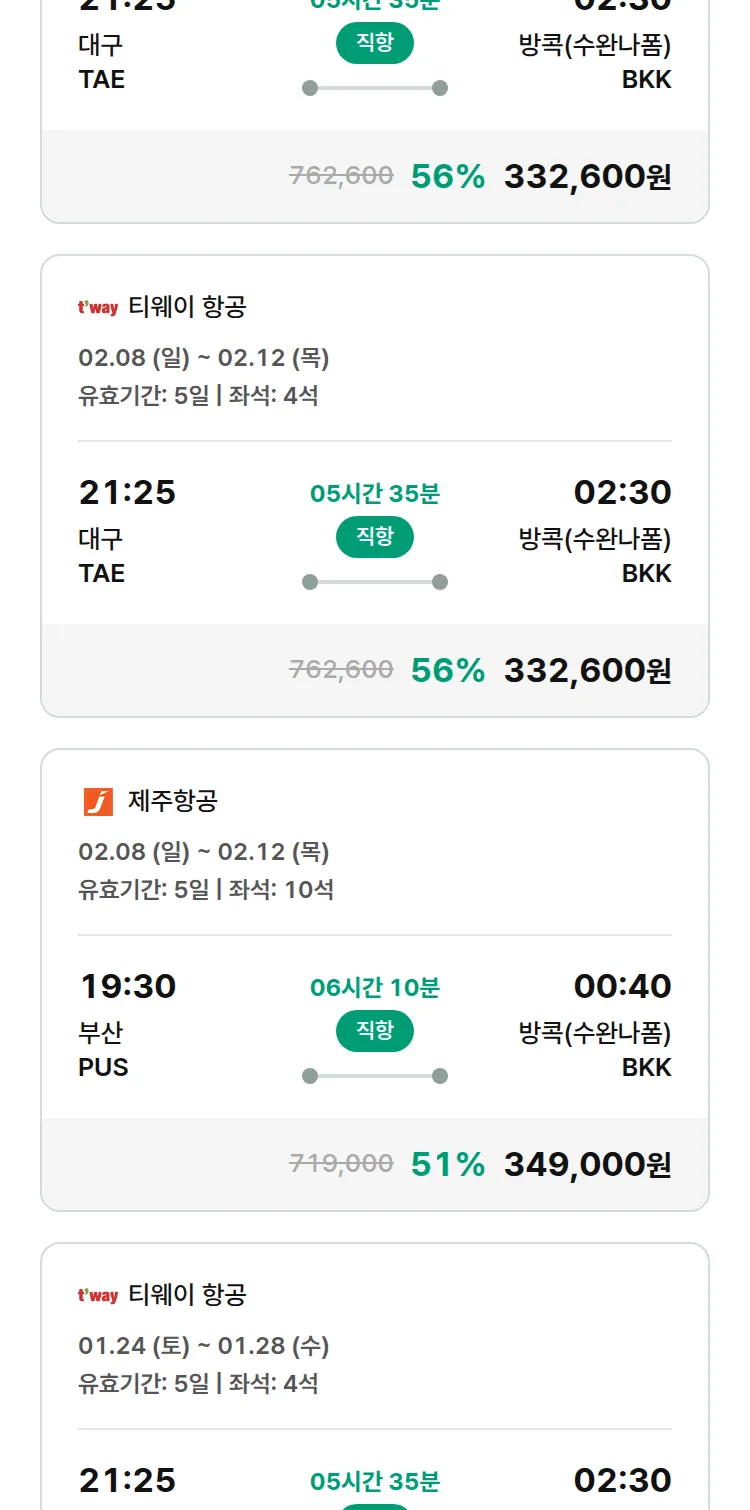Image resolution: width=750 pixels, height=1510 pixels.
Task: Click the PUS airport code
Action: point(103,1068)
